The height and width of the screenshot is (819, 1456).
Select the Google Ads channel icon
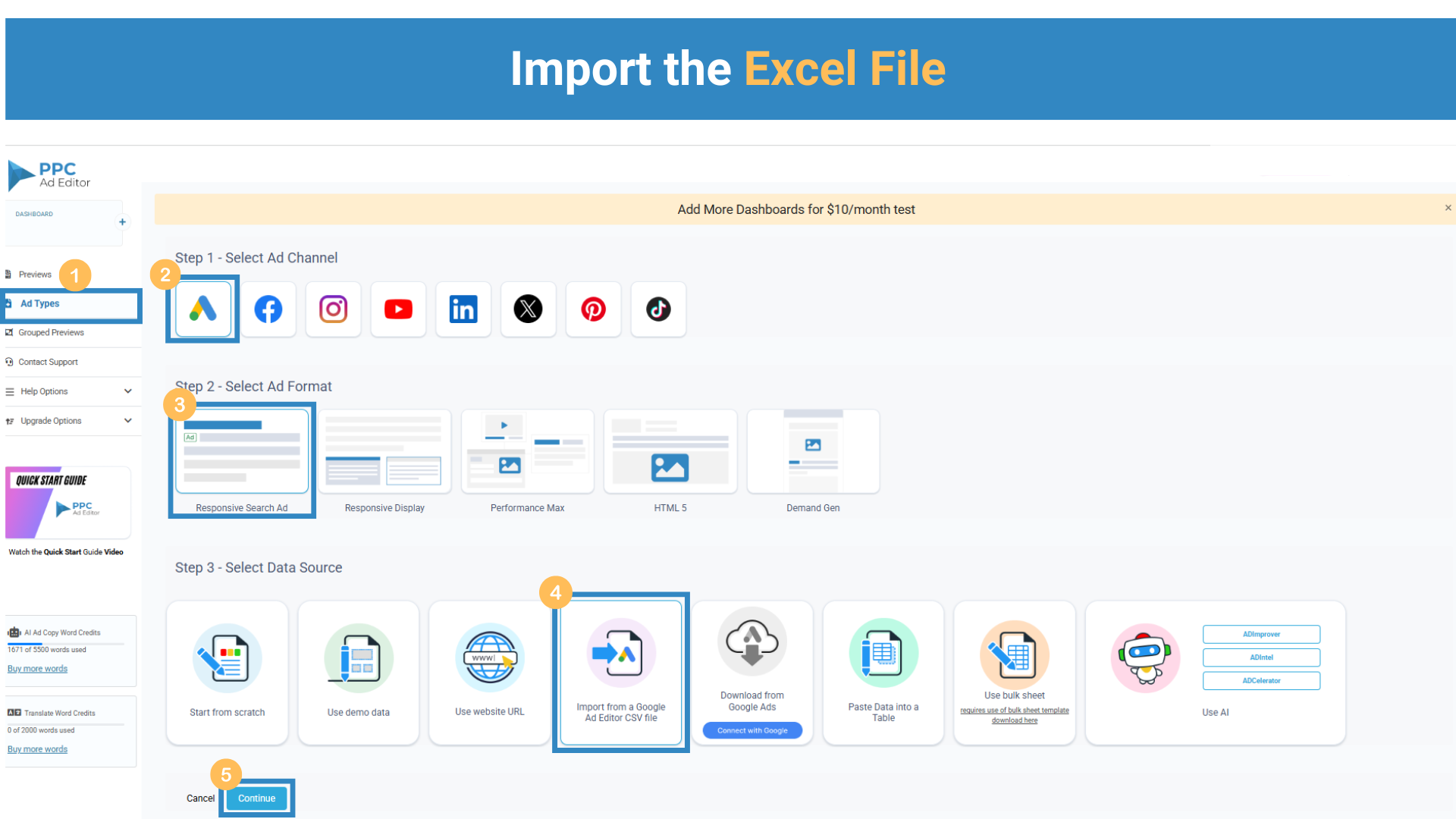[x=203, y=309]
